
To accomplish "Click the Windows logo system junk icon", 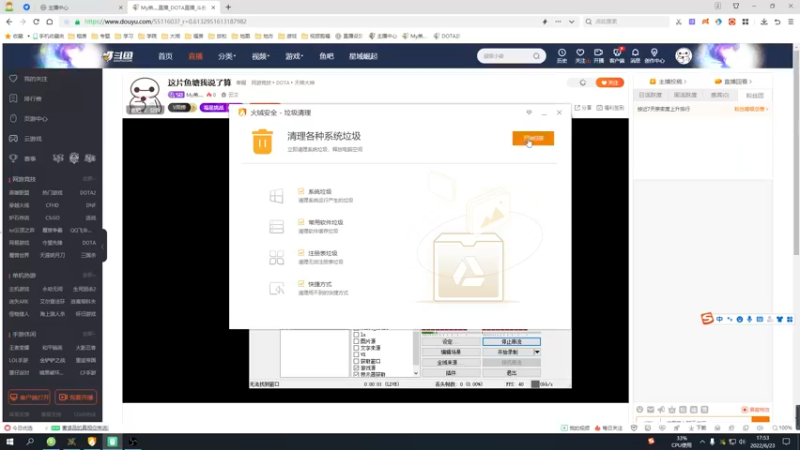I will pyautogui.click(x=277, y=196).
